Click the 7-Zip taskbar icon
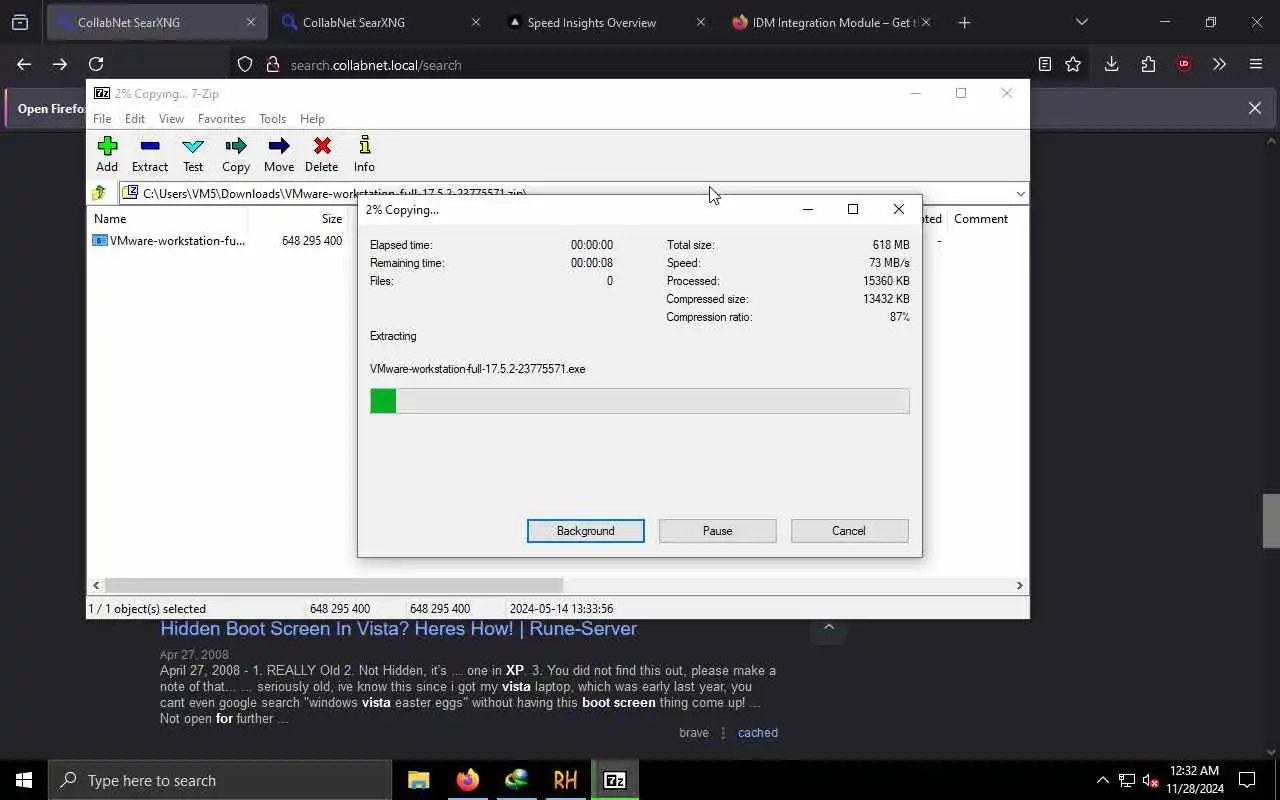Viewport: 1280px width, 800px height. pos(615,780)
